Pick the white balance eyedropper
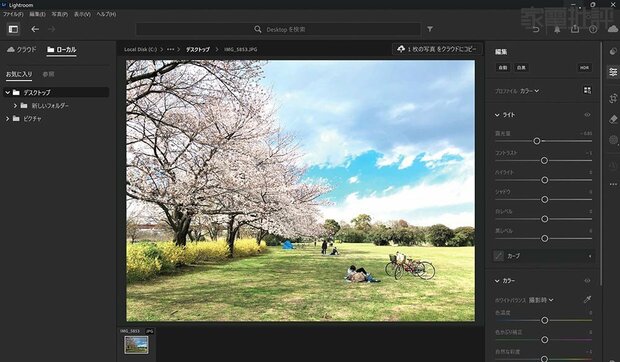The width and height of the screenshot is (620, 362). tap(587, 300)
